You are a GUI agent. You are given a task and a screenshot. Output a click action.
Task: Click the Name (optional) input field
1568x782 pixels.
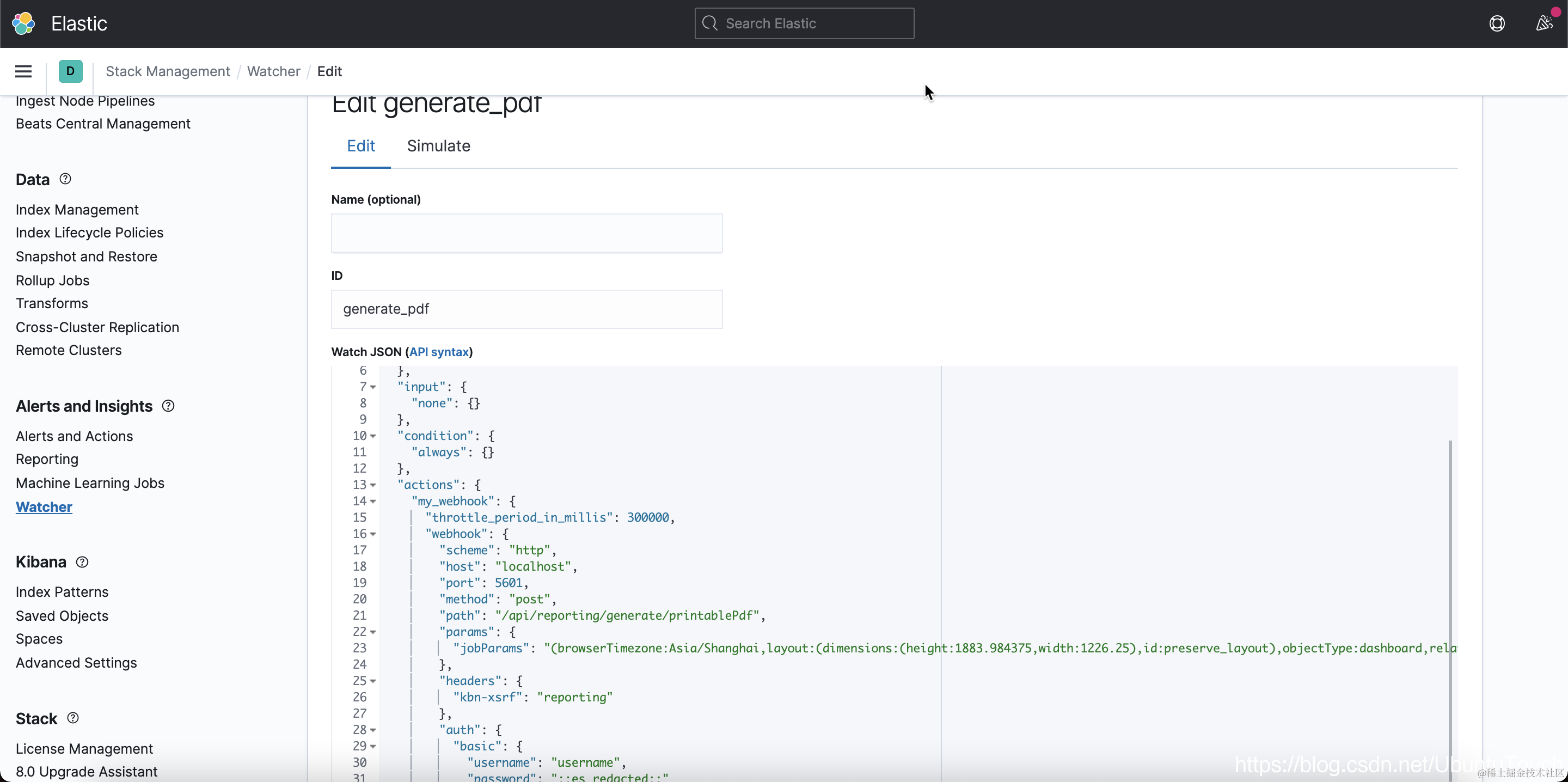point(526,233)
